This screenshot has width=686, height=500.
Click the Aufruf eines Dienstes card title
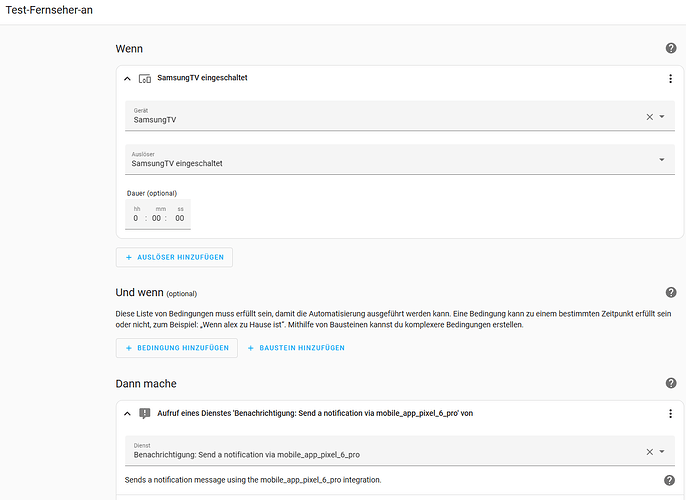(x=315, y=413)
